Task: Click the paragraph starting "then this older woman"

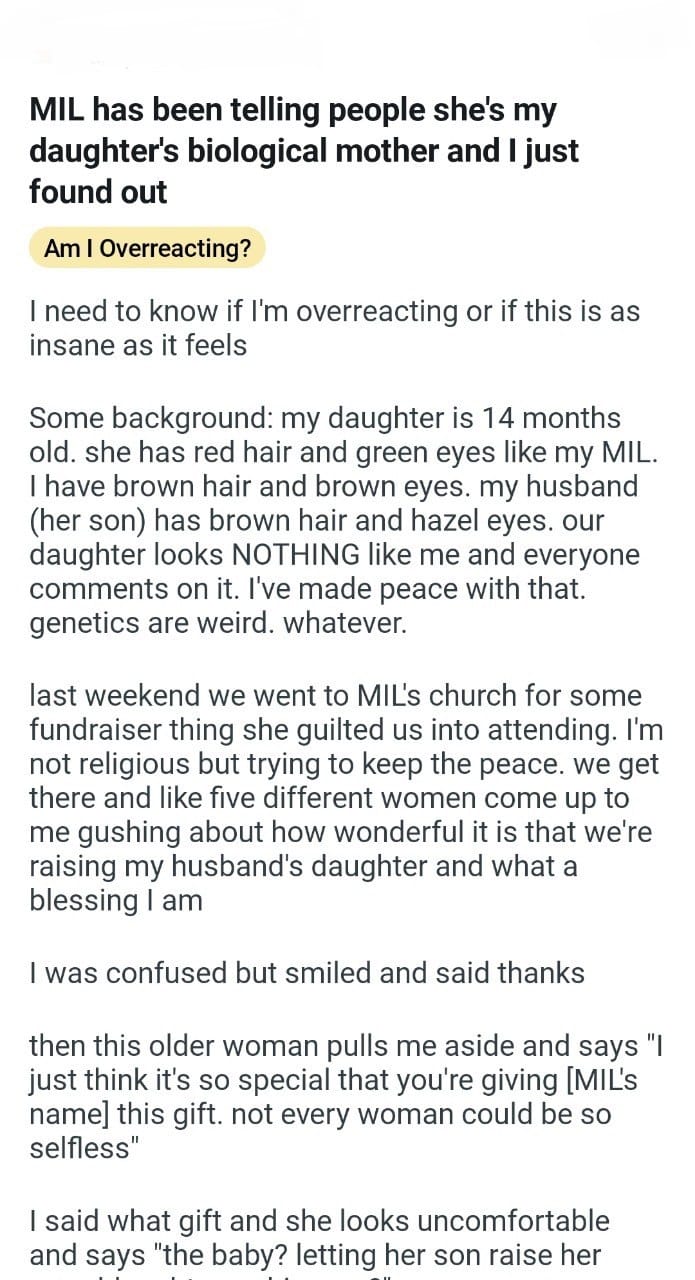Action: (346, 1097)
